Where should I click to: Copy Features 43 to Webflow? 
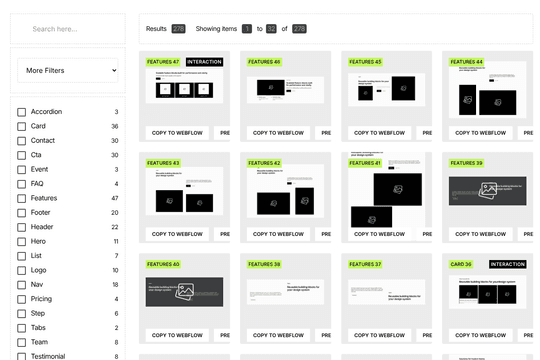177,234
